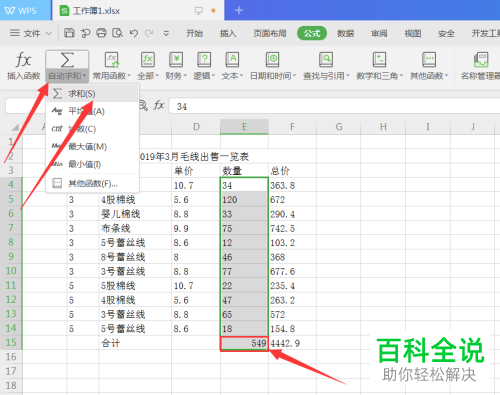Click the formula bar input showing 34
Screen dimensions: 500x395
tap(334, 106)
